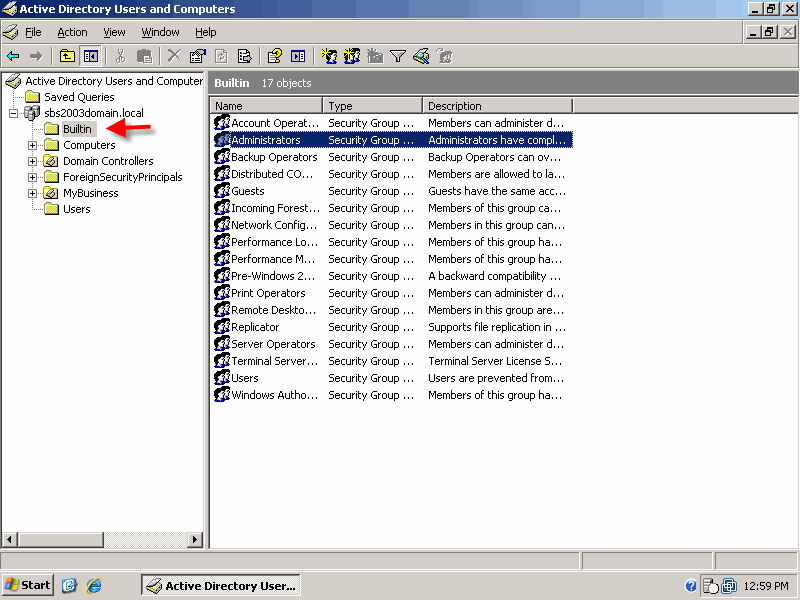Launch Internet Explorer from quick launch
Image resolution: width=800 pixels, height=600 pixels.
[94, 585]
